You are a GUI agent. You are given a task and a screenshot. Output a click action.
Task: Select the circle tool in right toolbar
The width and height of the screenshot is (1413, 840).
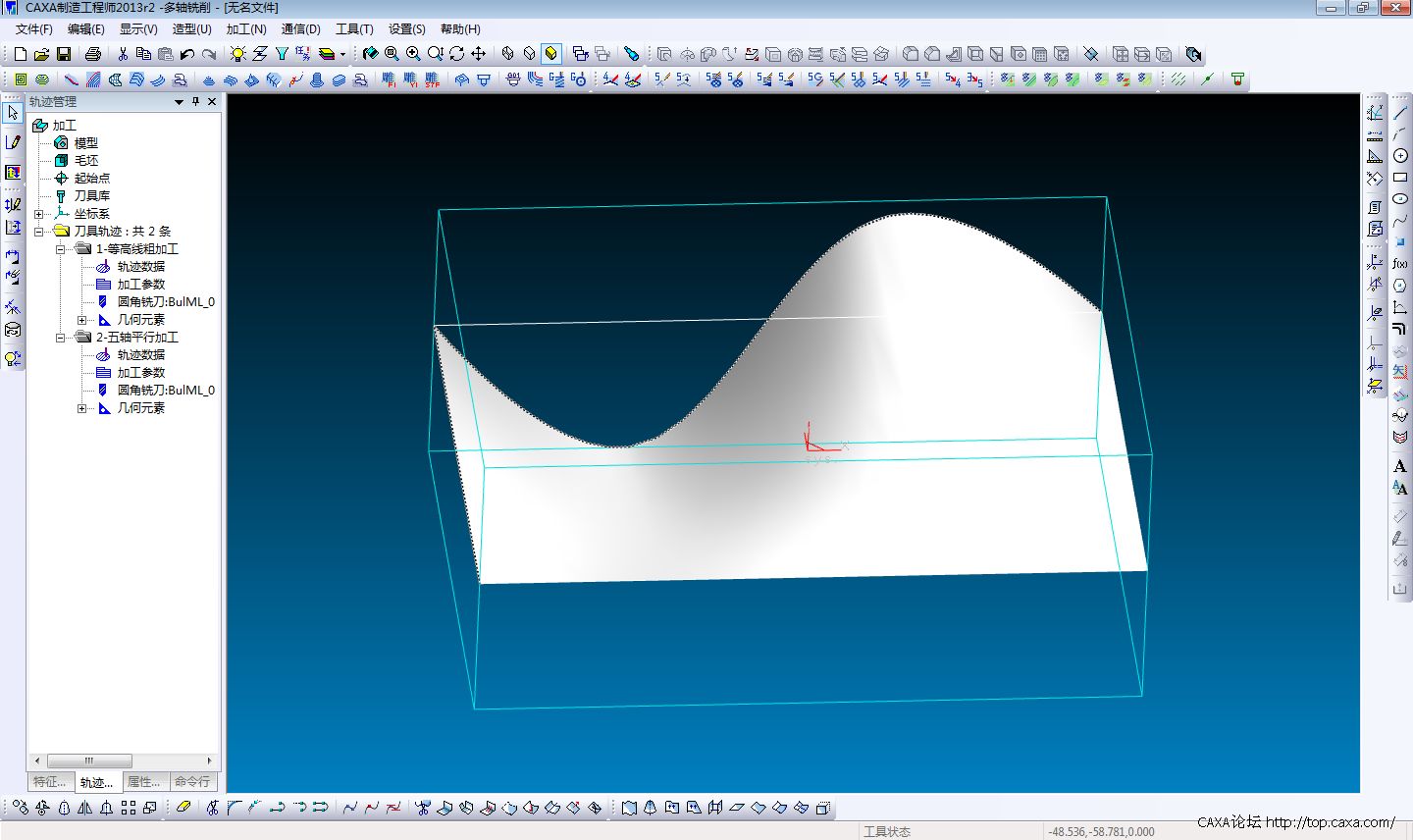pyautogui.click(x=1400, y=156)
